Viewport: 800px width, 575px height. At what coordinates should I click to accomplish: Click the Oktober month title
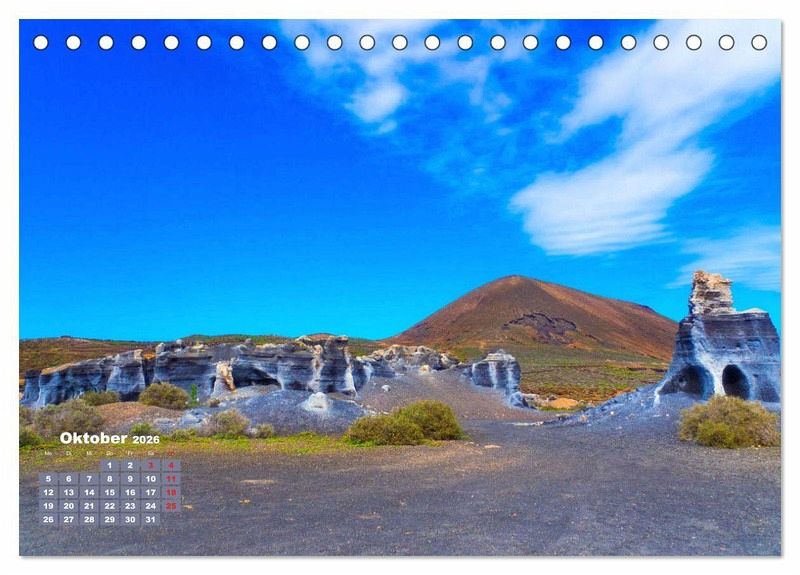coord(93,438)
